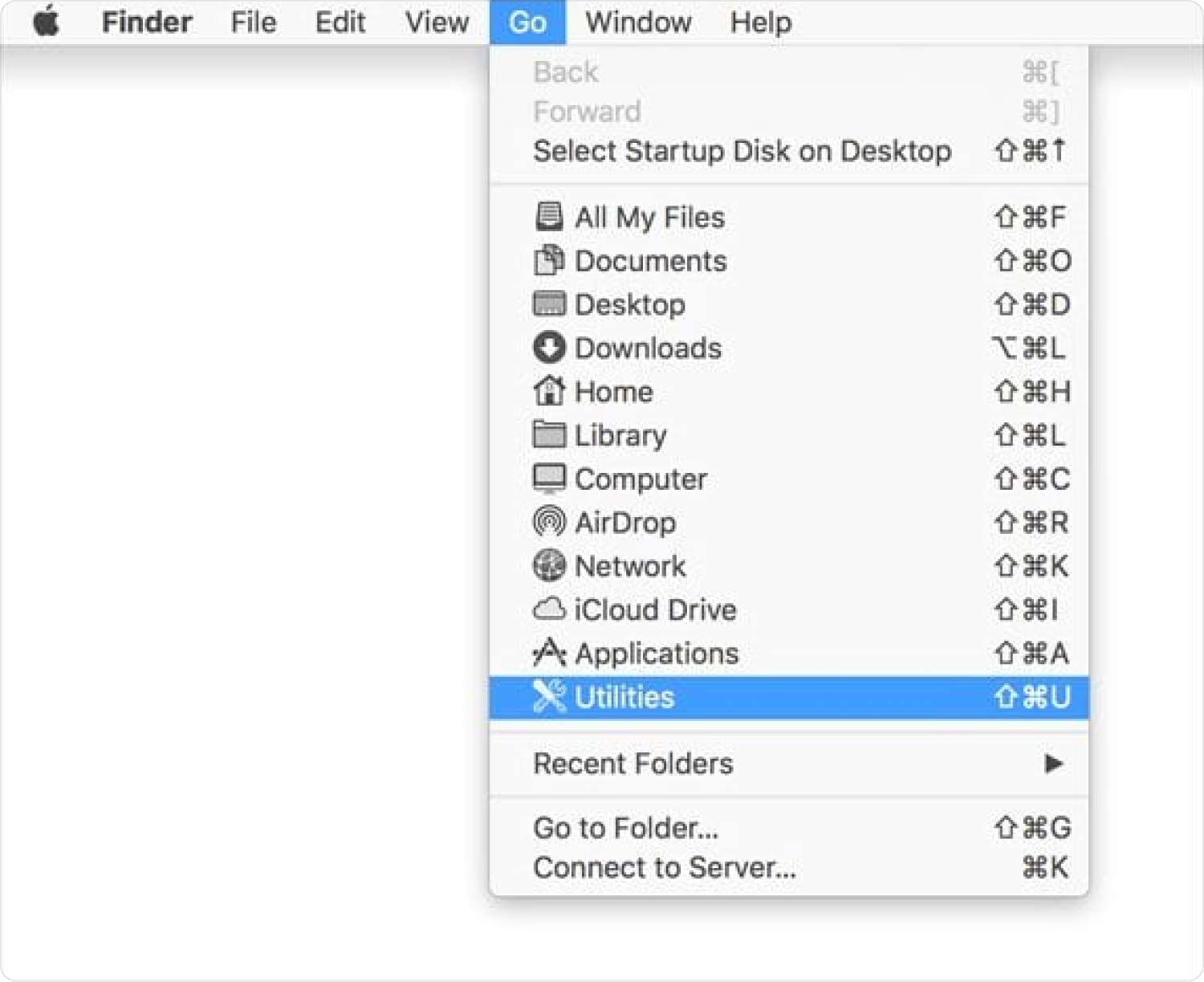The height and width of the screenshot is (982, 1204).
Task: Click the All My Files icon
Action: point(549,217)
